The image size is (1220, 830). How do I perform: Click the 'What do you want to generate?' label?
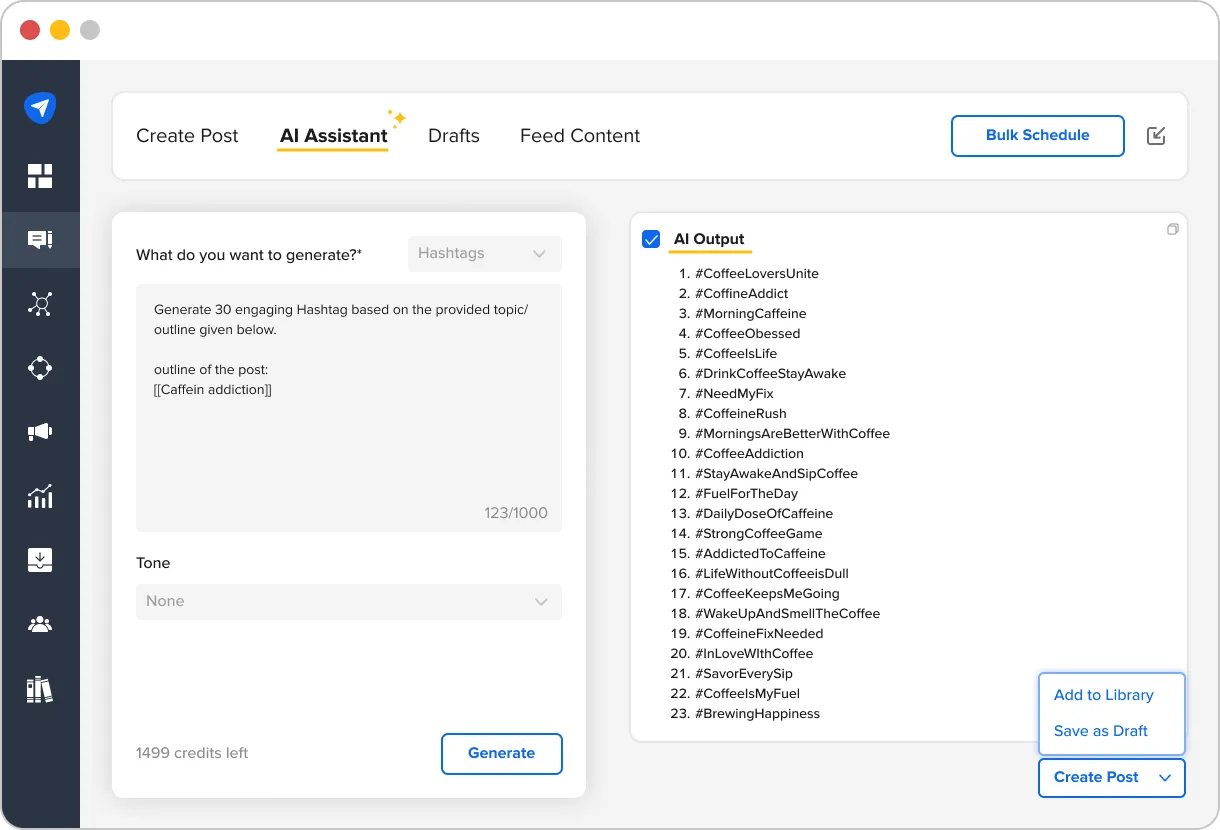pyautogui.click(x=249, y=255)
